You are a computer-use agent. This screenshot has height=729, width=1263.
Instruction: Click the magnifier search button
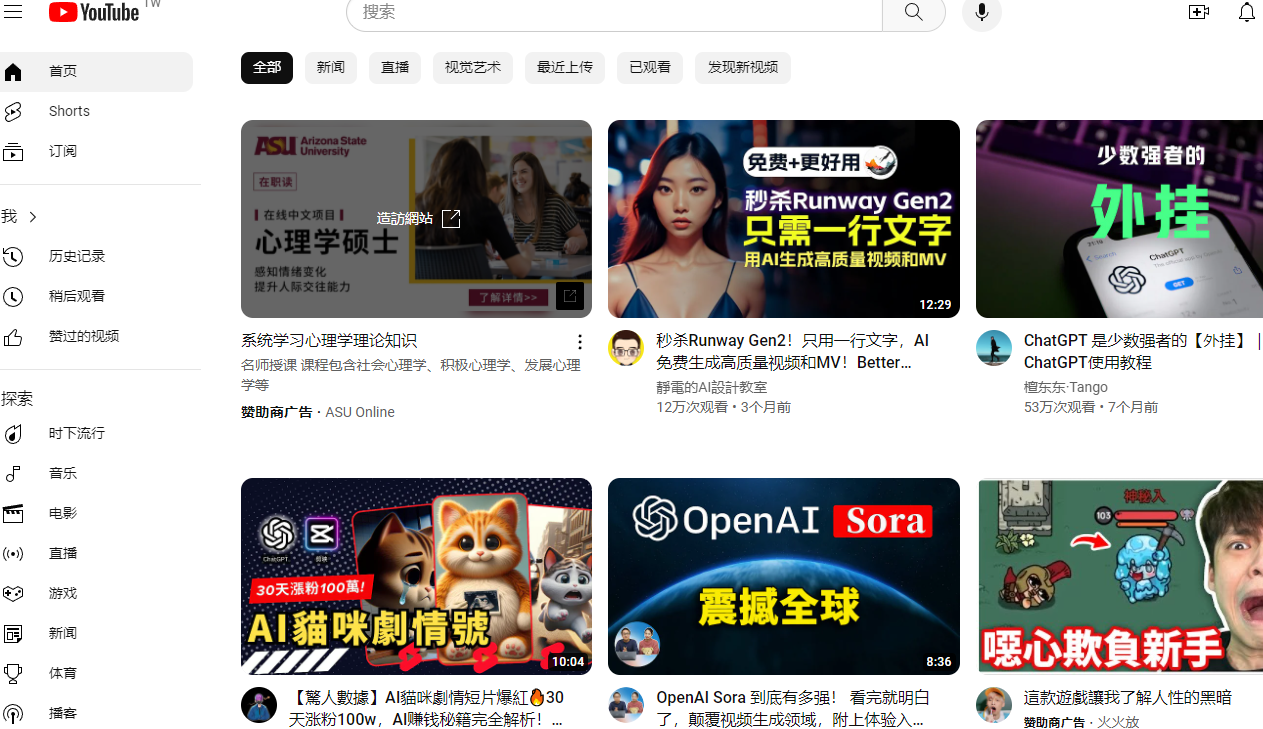pos(913,13)
